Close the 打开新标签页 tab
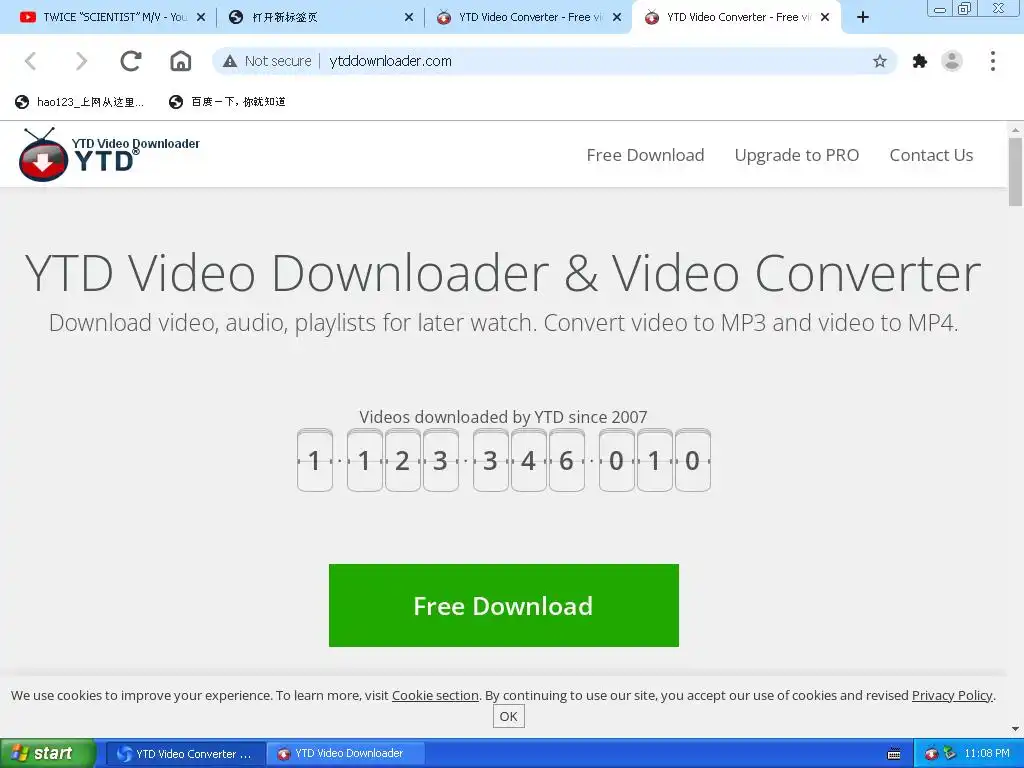 click(x=409, y=18)
